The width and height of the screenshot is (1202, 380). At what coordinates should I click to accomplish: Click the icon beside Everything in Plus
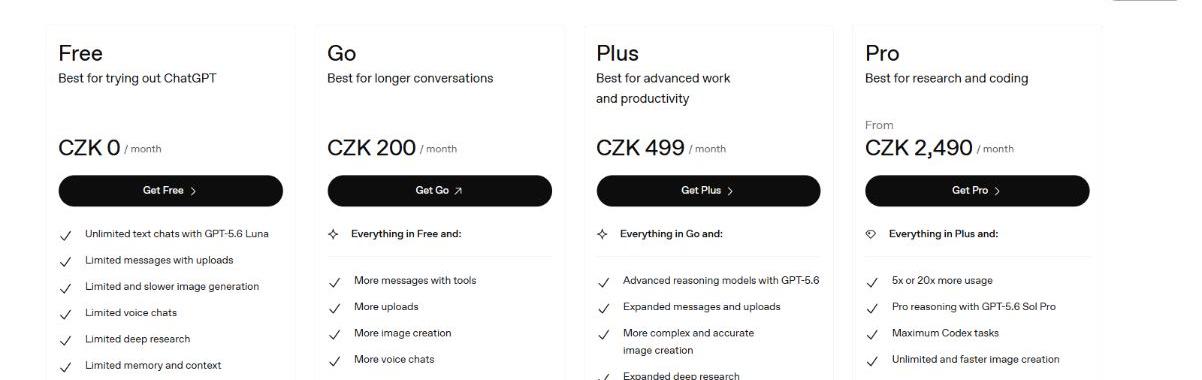[x=871, y=235]
